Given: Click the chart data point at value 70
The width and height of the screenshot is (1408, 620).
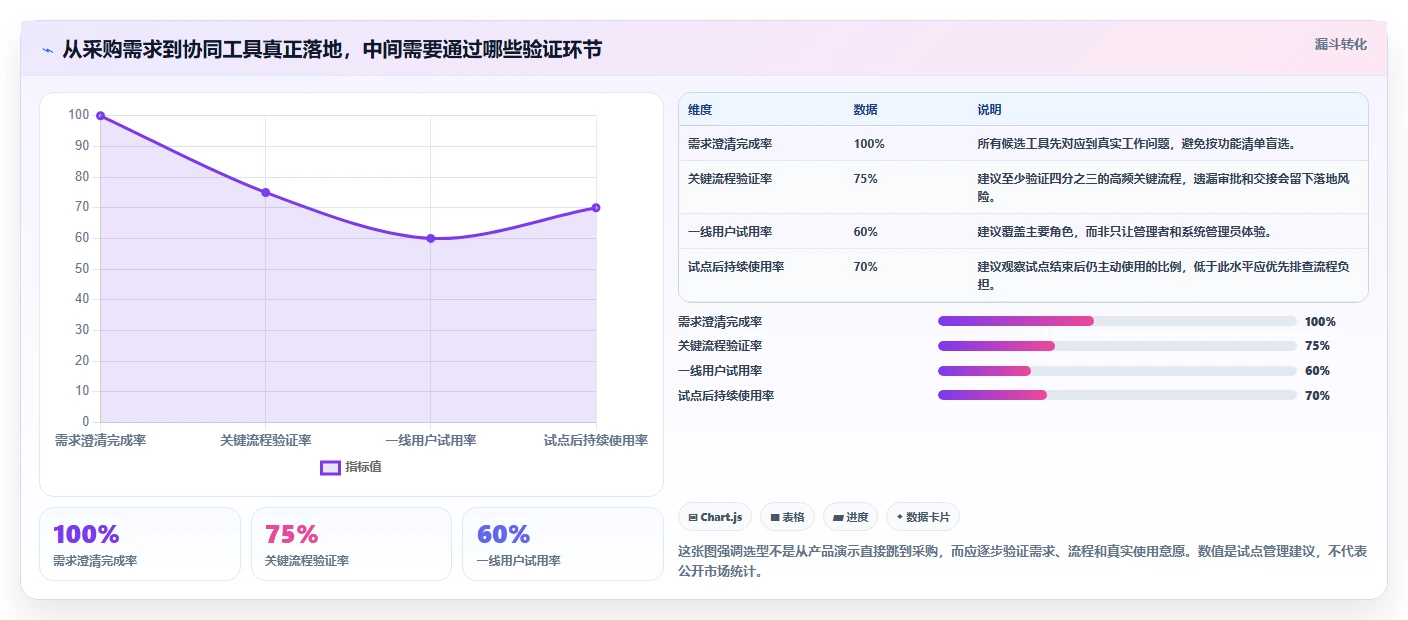Looking at the screenshot, I should [x=596, y=208].
